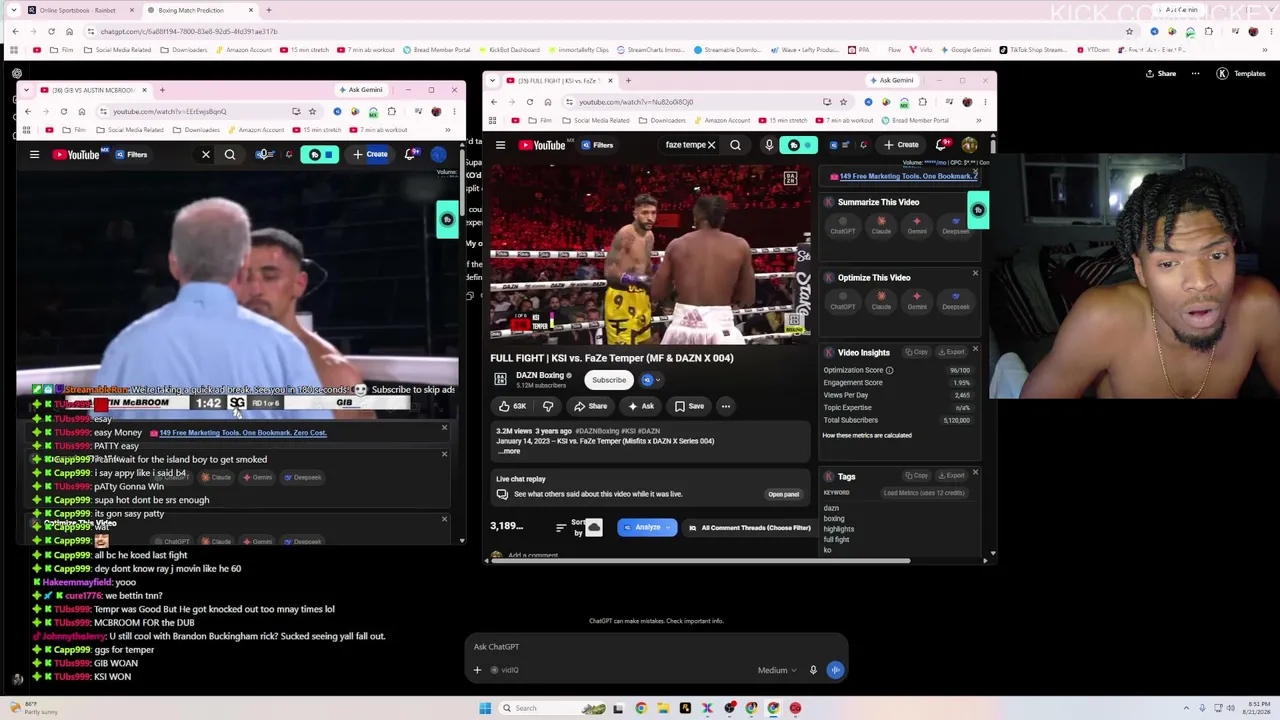Screen dimensions: 1280x720
Task: Click 'How these metrics are calculated' link
Action: (x=867, y=435)
